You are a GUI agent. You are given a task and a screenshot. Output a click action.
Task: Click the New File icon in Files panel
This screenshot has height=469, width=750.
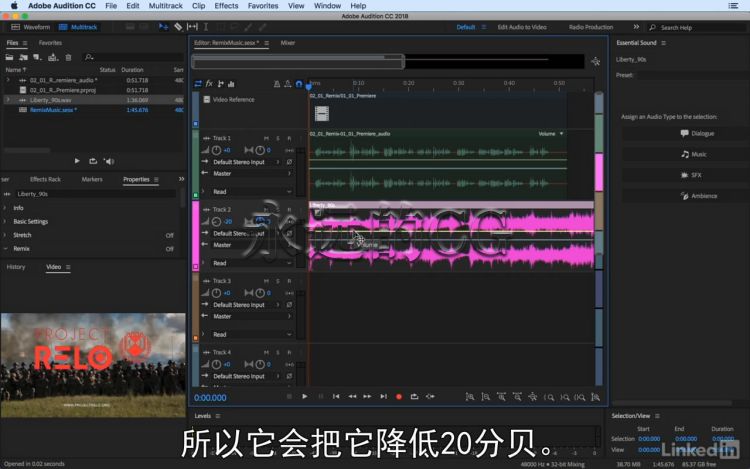coord(37,57)
